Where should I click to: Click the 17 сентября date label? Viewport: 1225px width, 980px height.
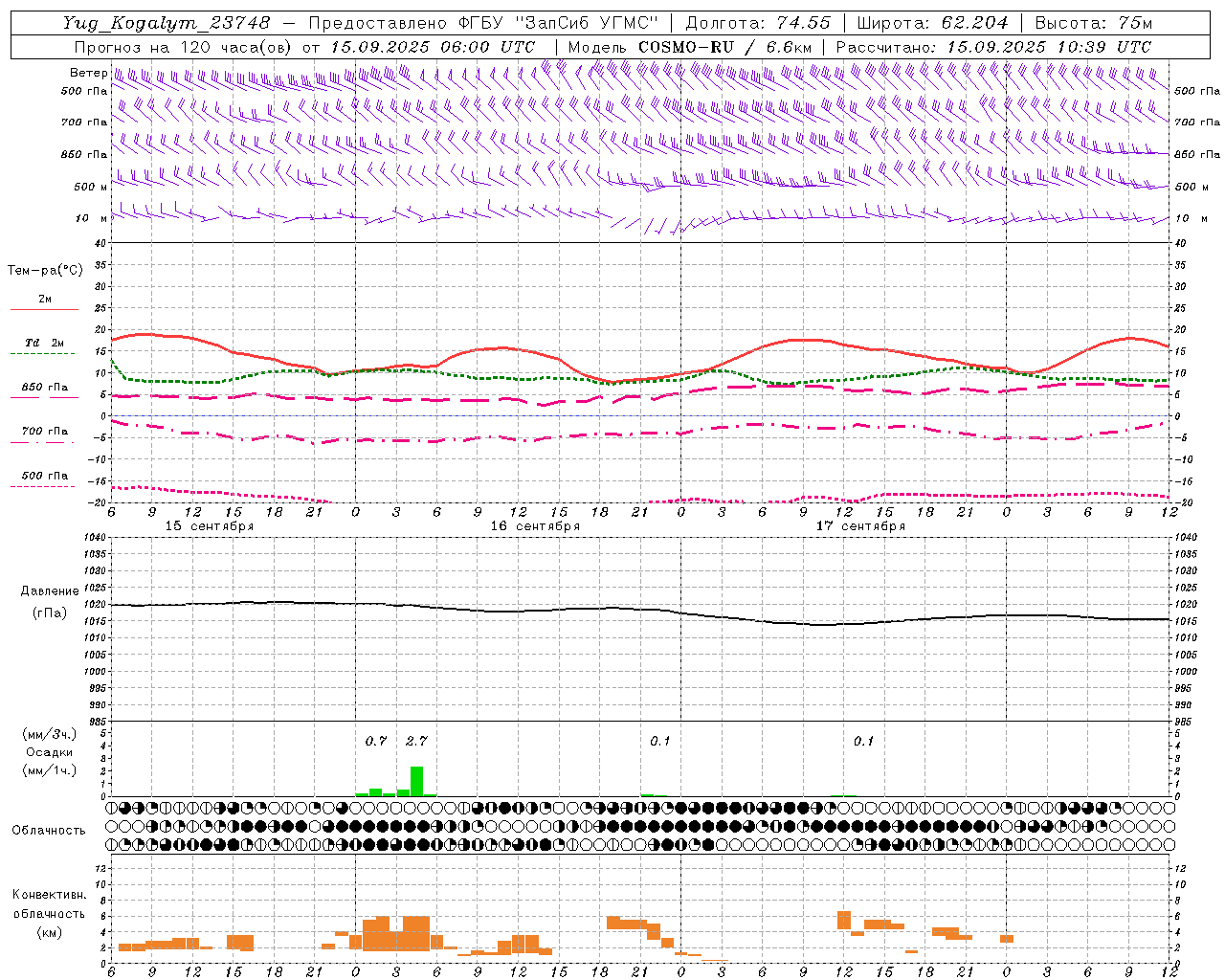pyautogui.click(x=860, y=526)
